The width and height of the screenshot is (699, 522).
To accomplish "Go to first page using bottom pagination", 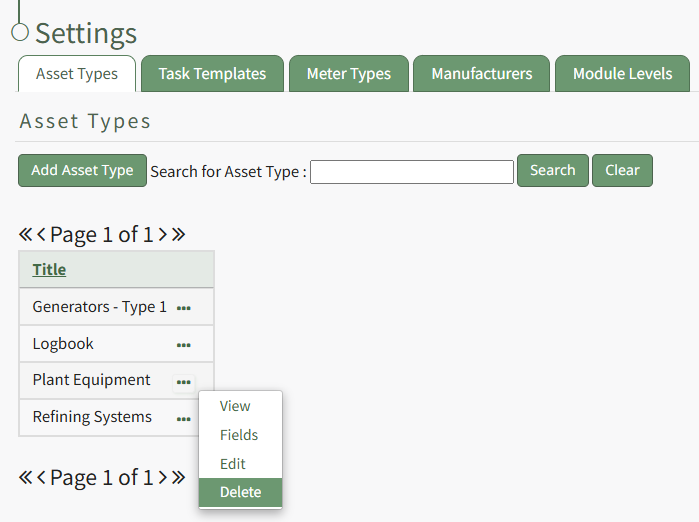I will [x=25, y=477].
